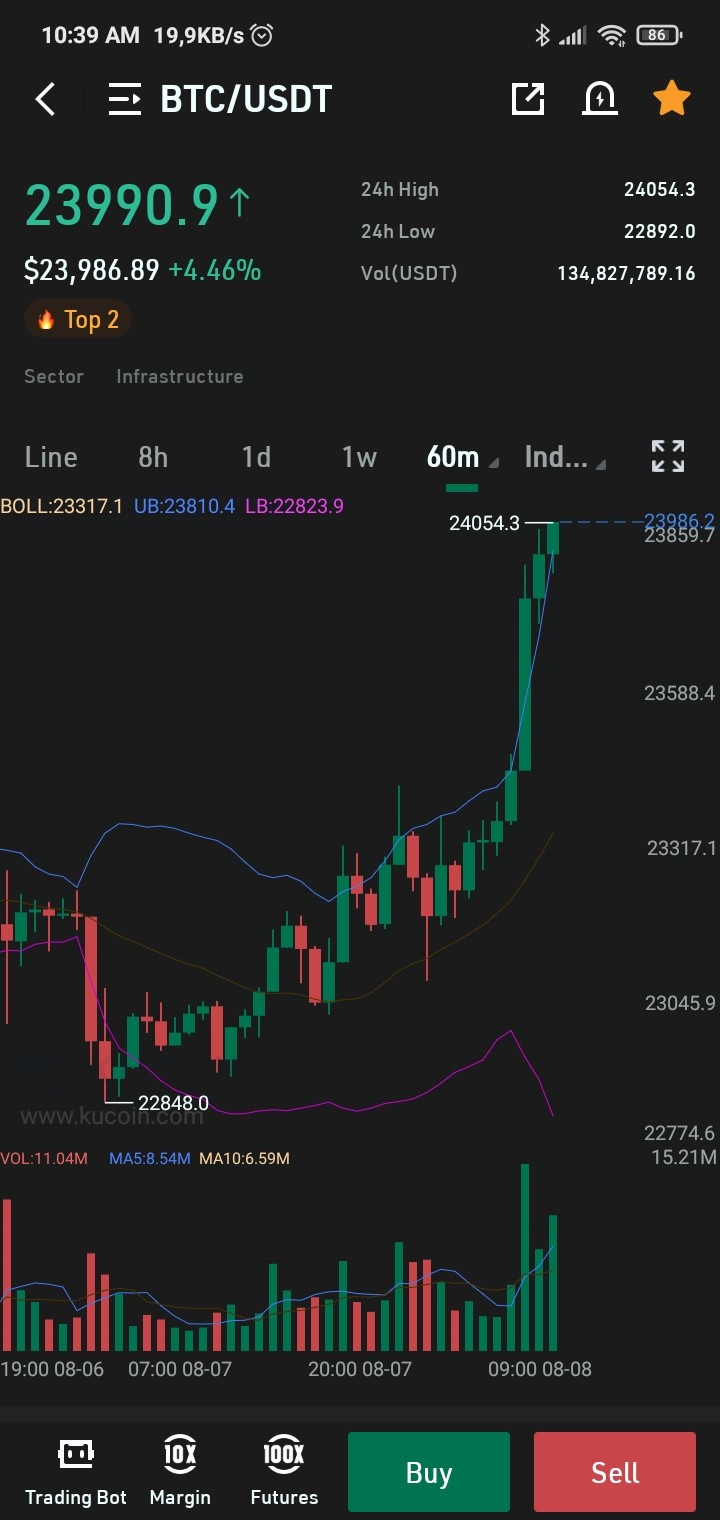Open the Top 2 ranking badge

[78, 320]
